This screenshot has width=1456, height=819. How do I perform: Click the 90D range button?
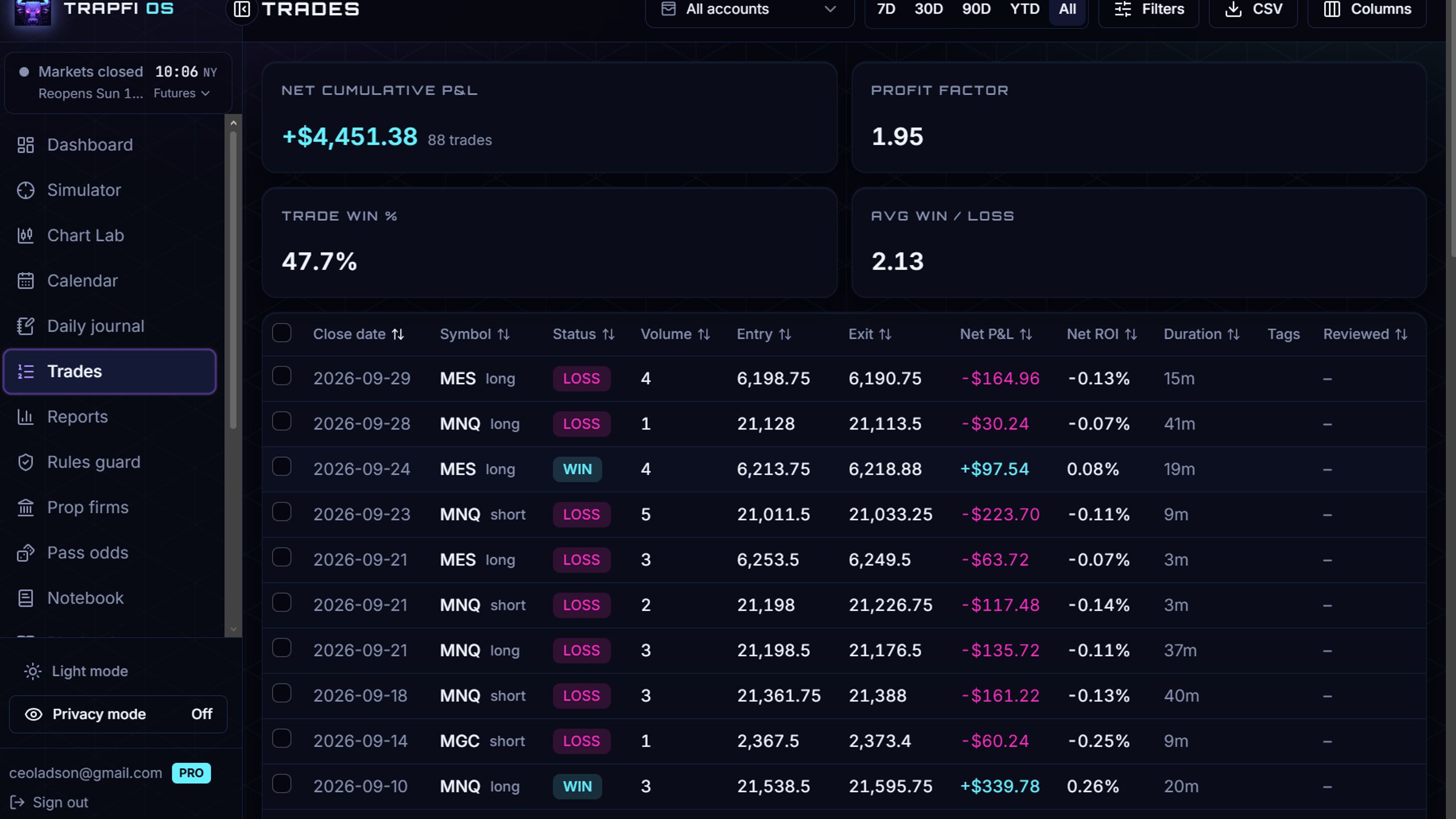[976, 9]
